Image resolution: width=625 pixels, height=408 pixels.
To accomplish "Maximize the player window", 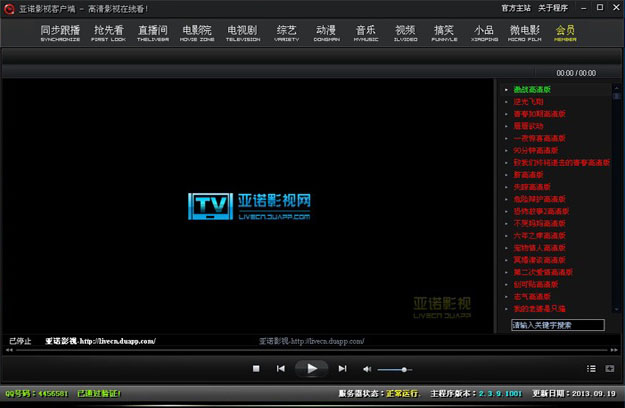I will click(x=600, y=8).
